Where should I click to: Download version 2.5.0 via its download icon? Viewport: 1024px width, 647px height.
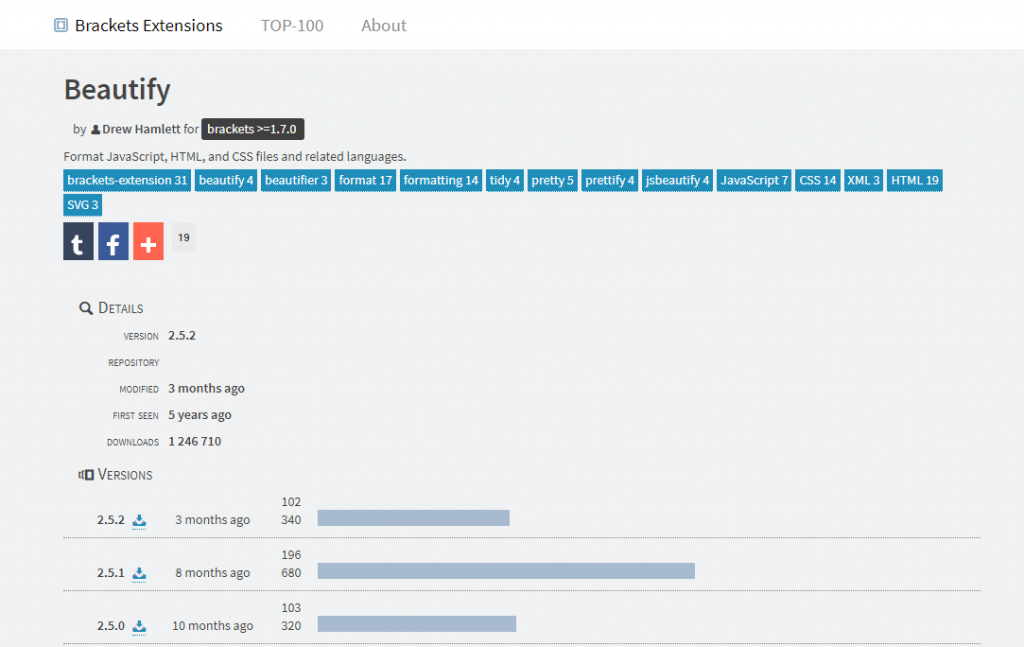point(139,626)
